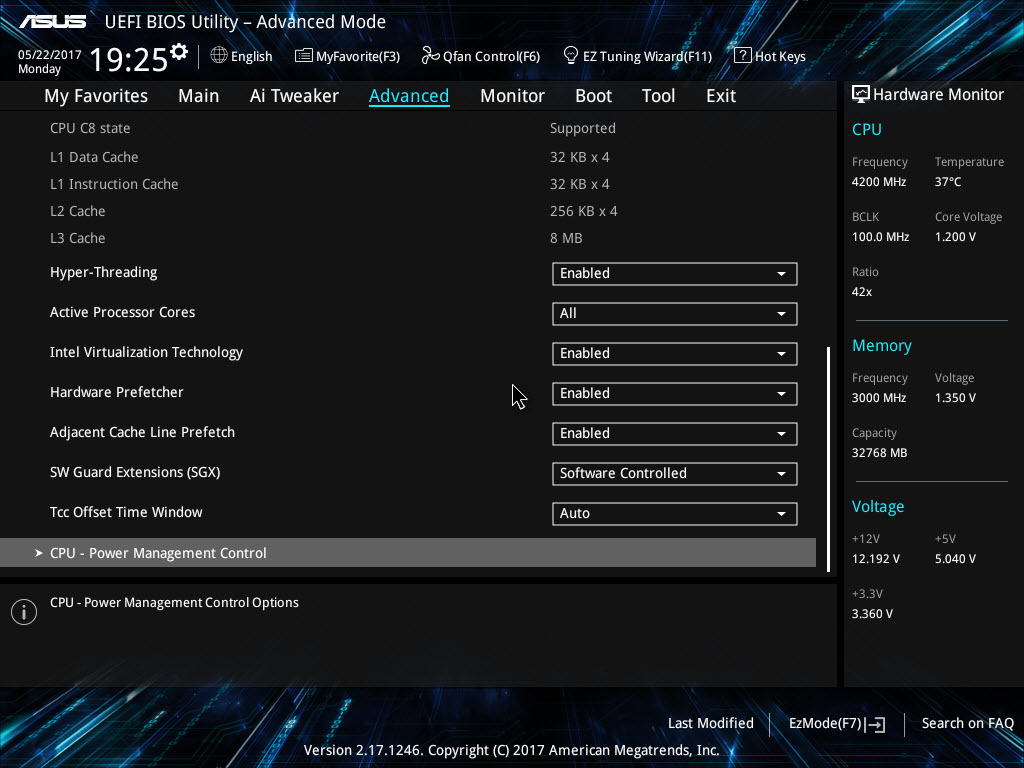Click the 256 KB x 4 value
This screenshot has width=1024, height=768.
(x=583, y=211)
